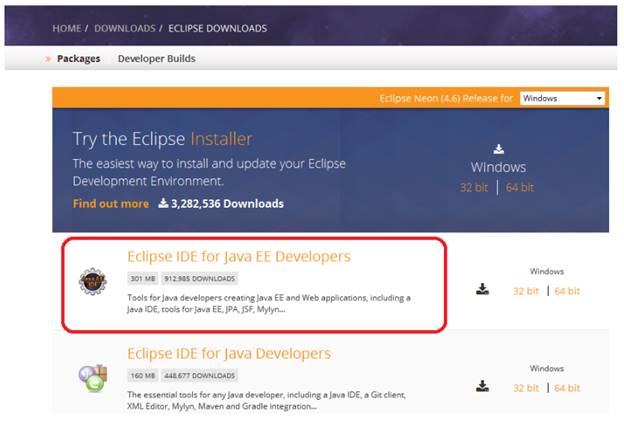Download Java Developers 64 bit package
624x428 pixels.
coord(567,387)
